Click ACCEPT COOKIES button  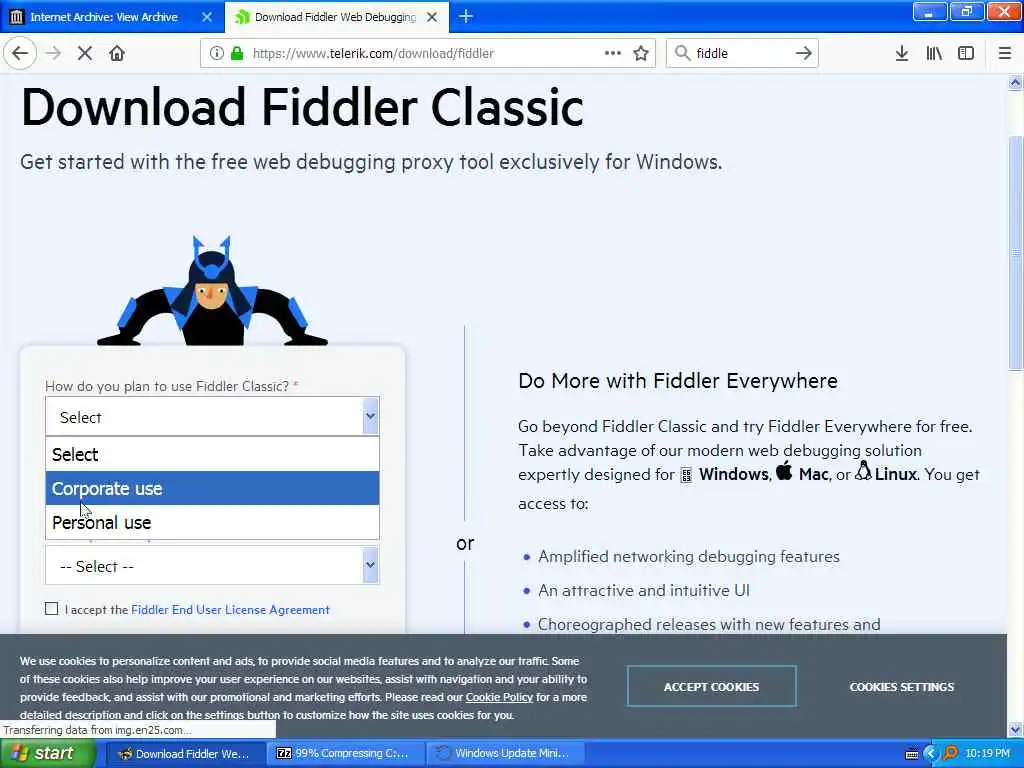pyautogui.click(x=711, y=686)
